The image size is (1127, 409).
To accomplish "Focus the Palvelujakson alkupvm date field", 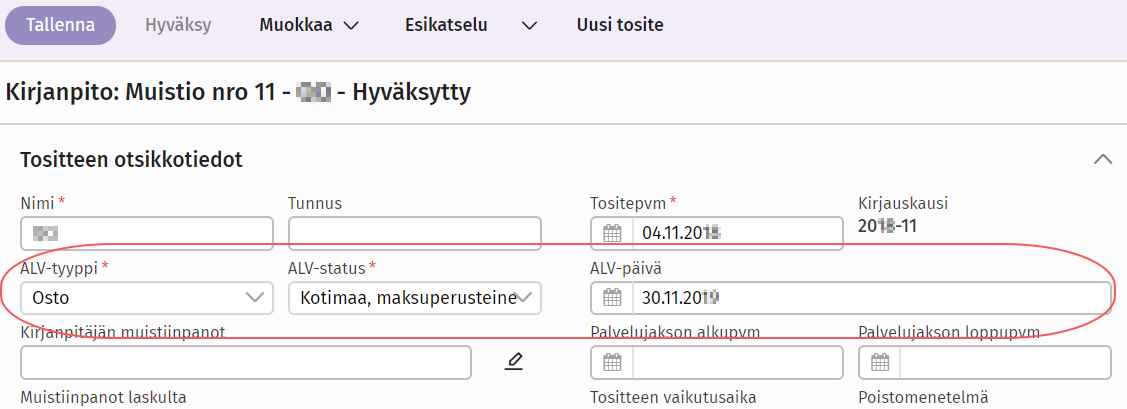I will coord(737,362).
